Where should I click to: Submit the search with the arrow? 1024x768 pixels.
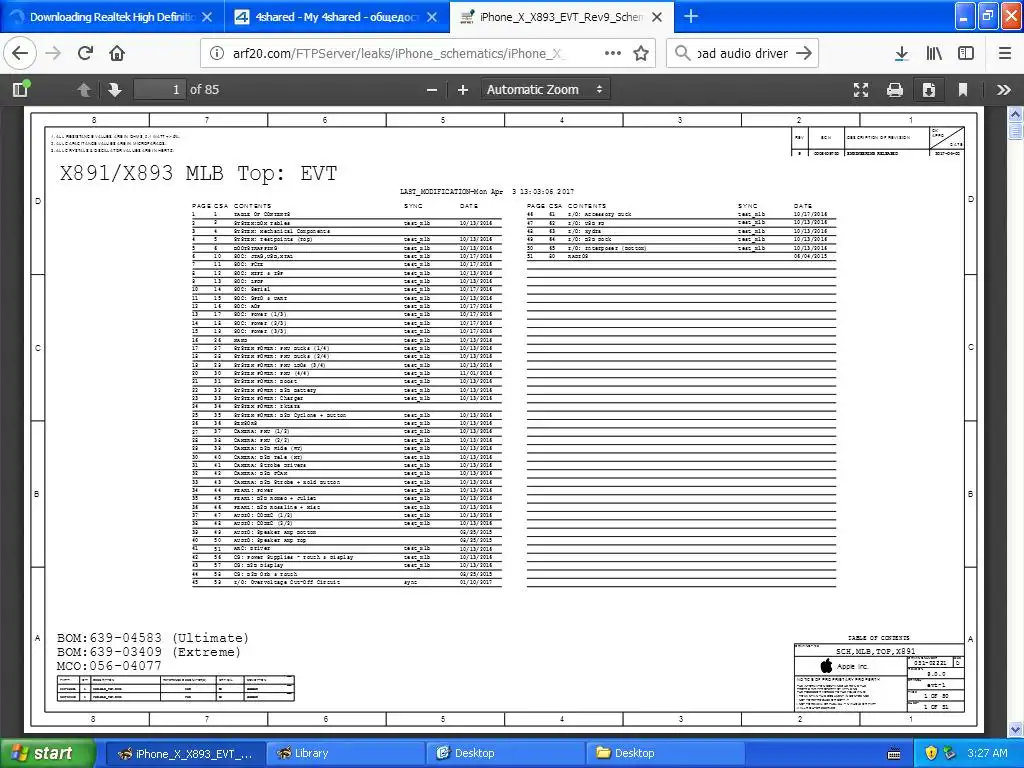coord(804,53)
